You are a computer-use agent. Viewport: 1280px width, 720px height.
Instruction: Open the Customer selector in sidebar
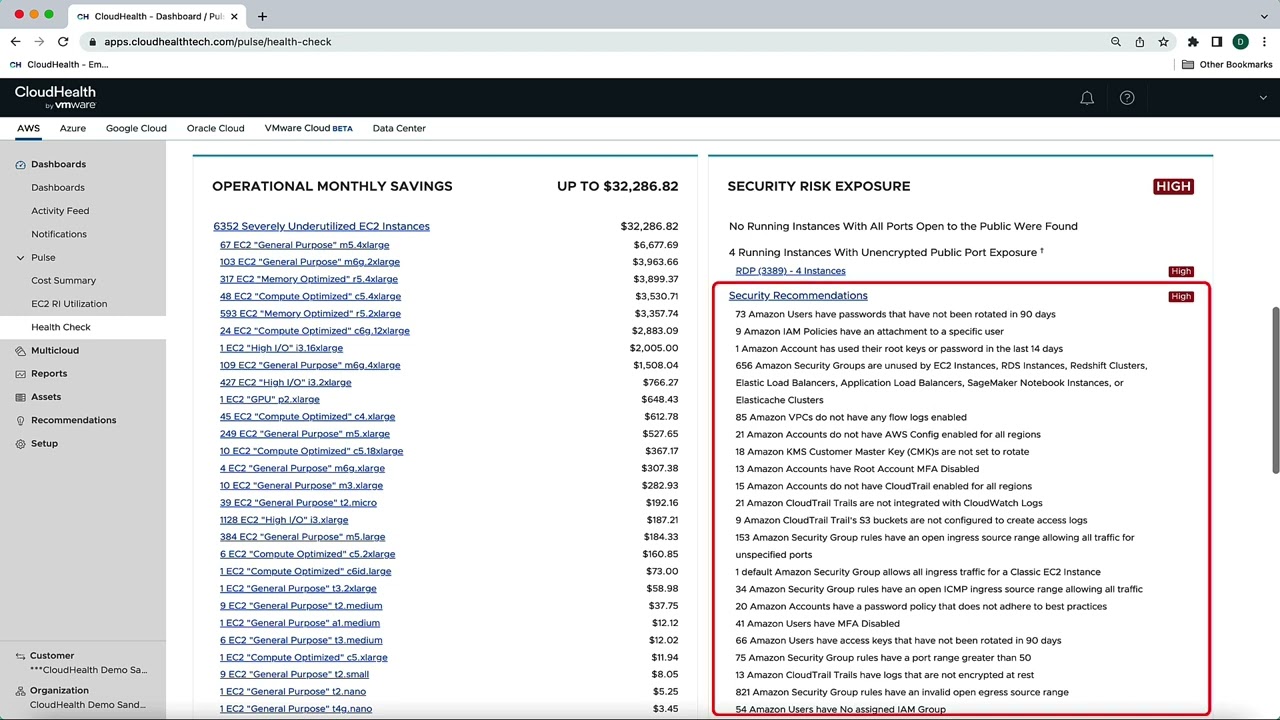pos(83,663)
